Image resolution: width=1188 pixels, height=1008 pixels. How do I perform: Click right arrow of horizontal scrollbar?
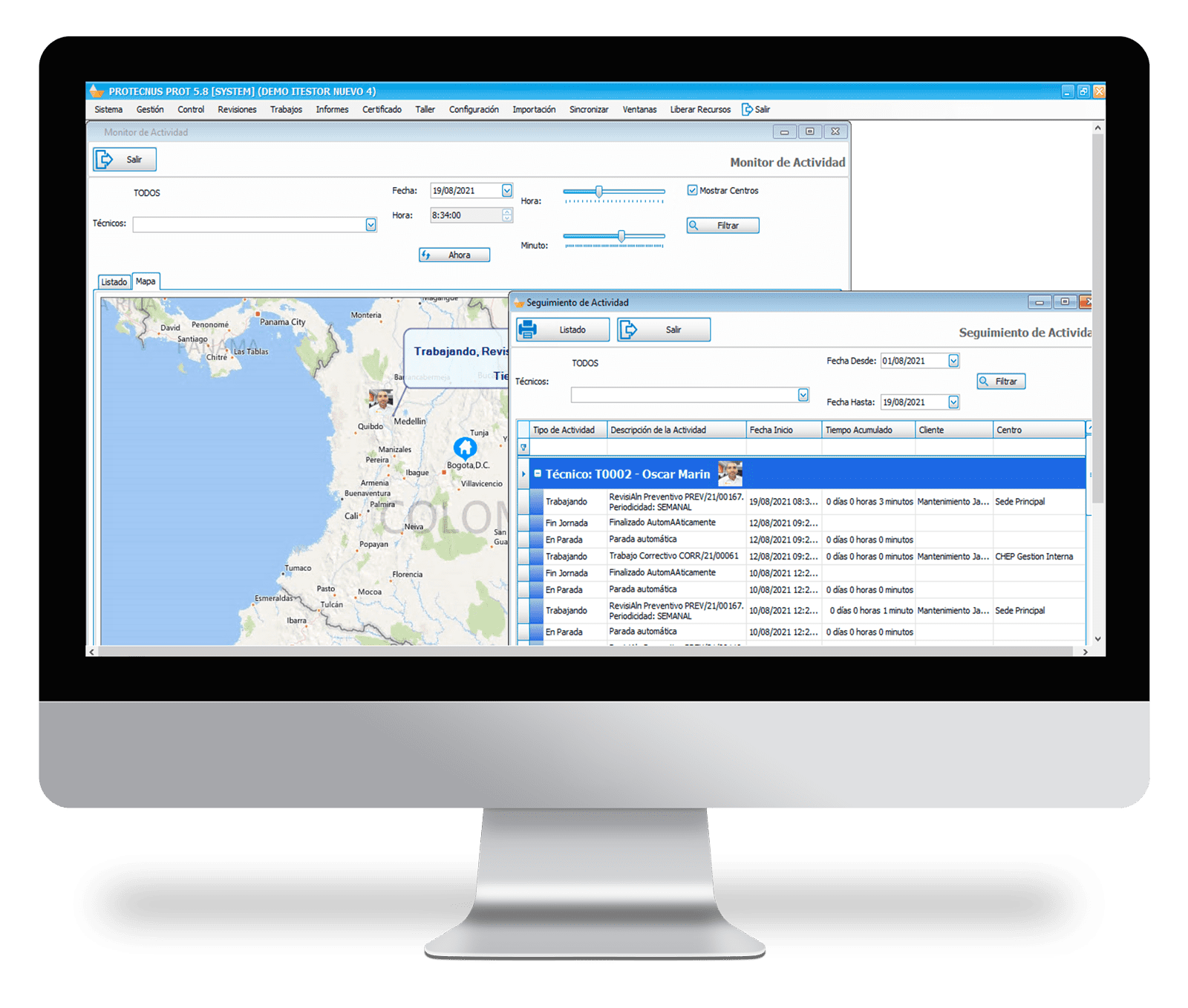(1085, 652)
